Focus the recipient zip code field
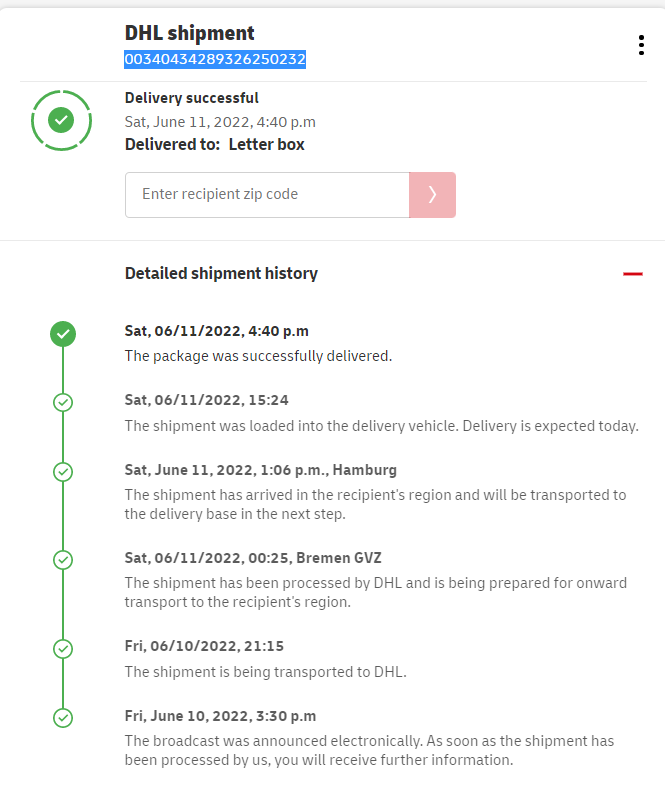Screen dimensions: 665x785 pos(267,194)
